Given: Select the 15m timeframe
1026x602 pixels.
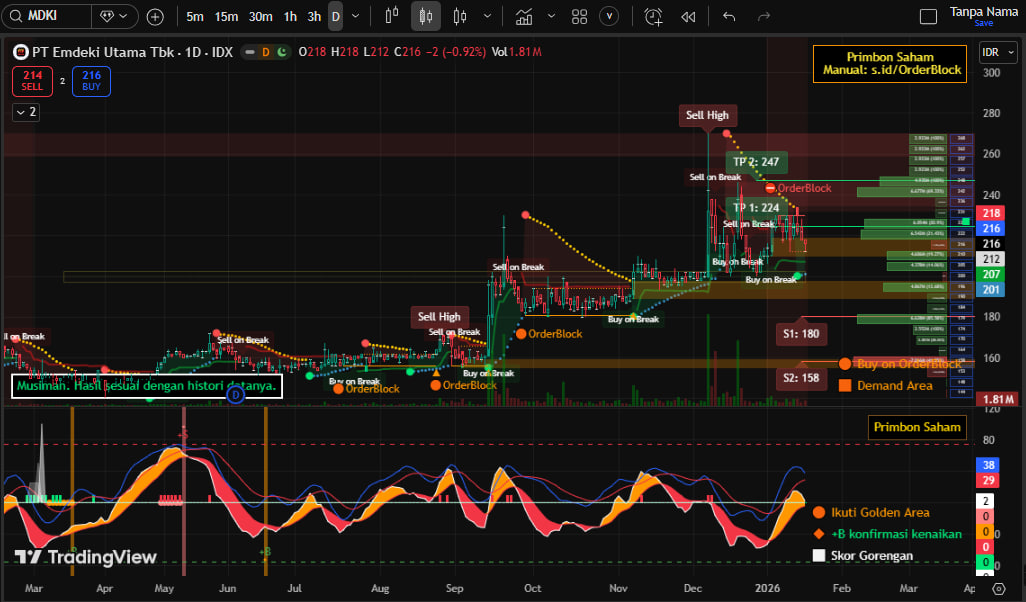Looking at the screenshot, I should (227, 16).
